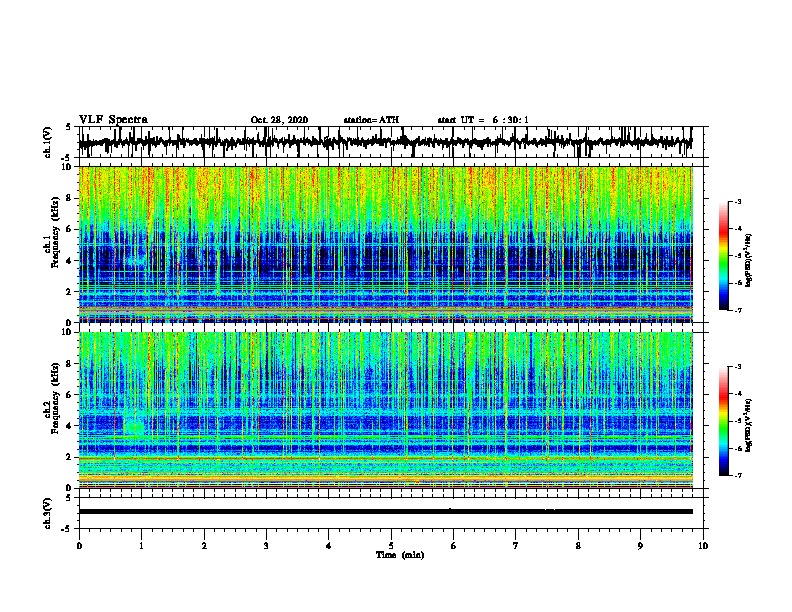The width and height of the screenshot is (792, 612).
Task: Click the ch.1 frequency tick label "2"
Action: pyautogui.click(x=71, y=291)
